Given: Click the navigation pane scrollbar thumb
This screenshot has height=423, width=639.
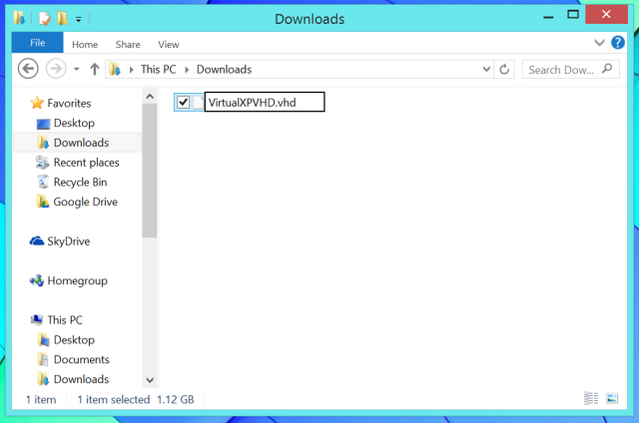Looking at the screenshot, I should (x=150, y=170).
